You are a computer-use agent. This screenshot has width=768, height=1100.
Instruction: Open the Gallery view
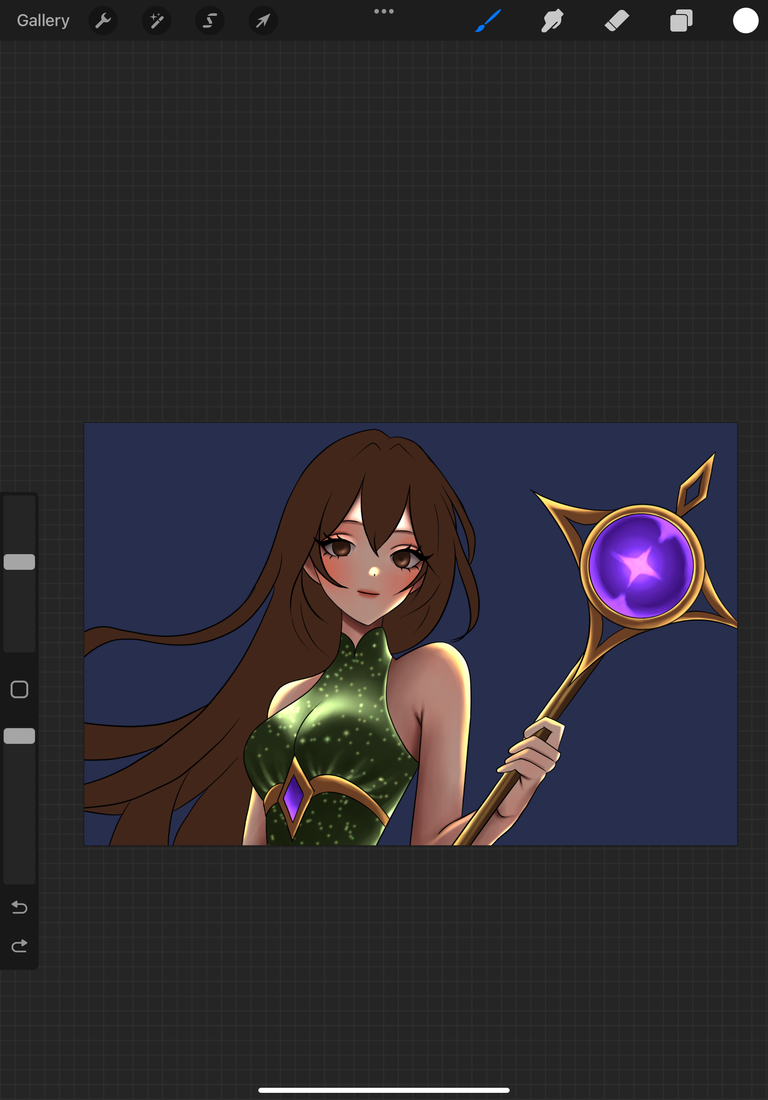tap(43, 20)
